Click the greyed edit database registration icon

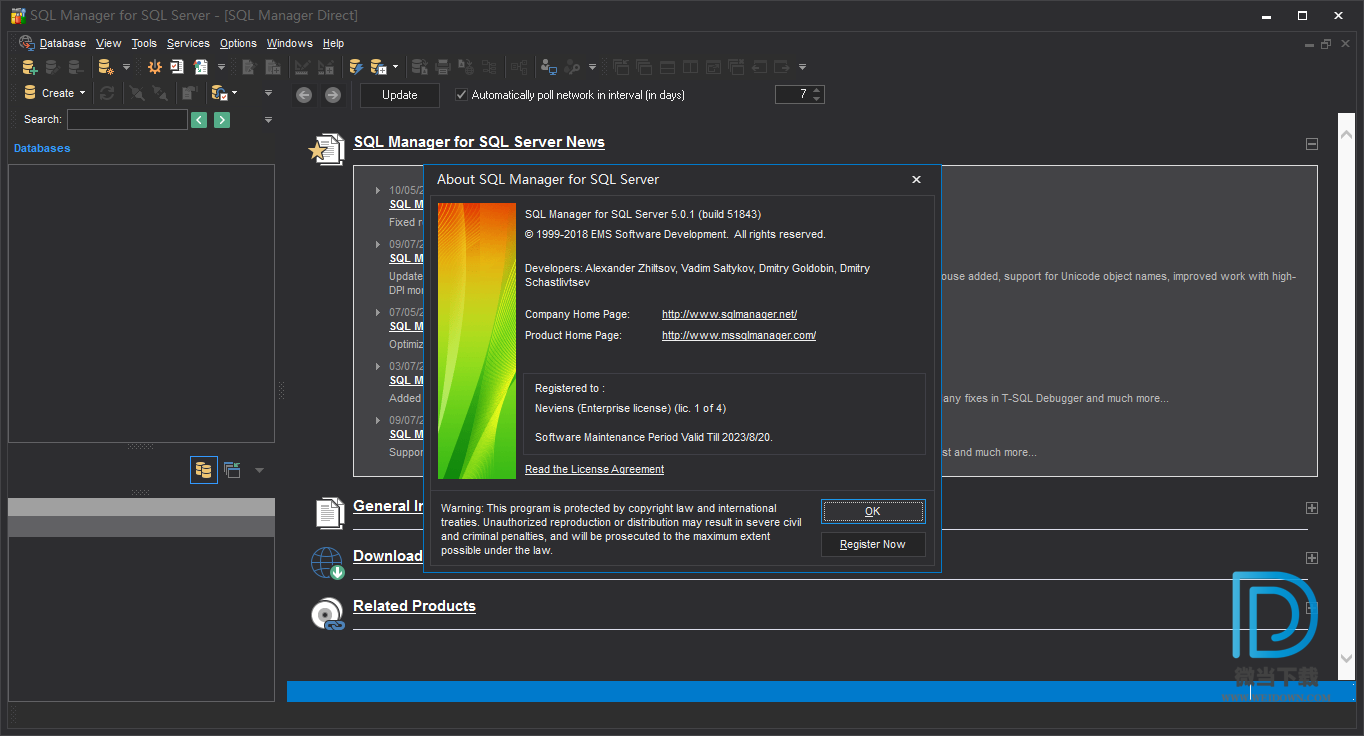point(53,67)
